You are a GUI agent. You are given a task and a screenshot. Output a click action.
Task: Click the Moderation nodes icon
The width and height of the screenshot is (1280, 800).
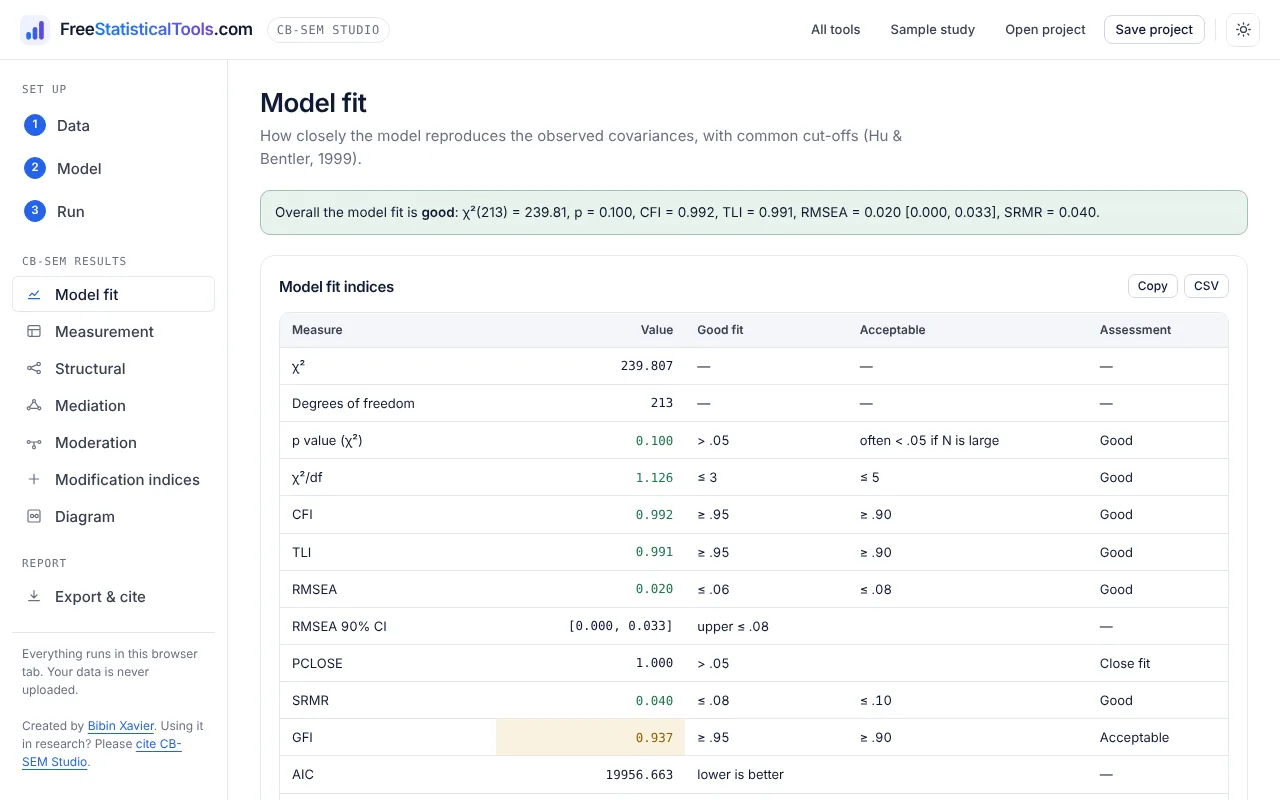click(34, 443)
